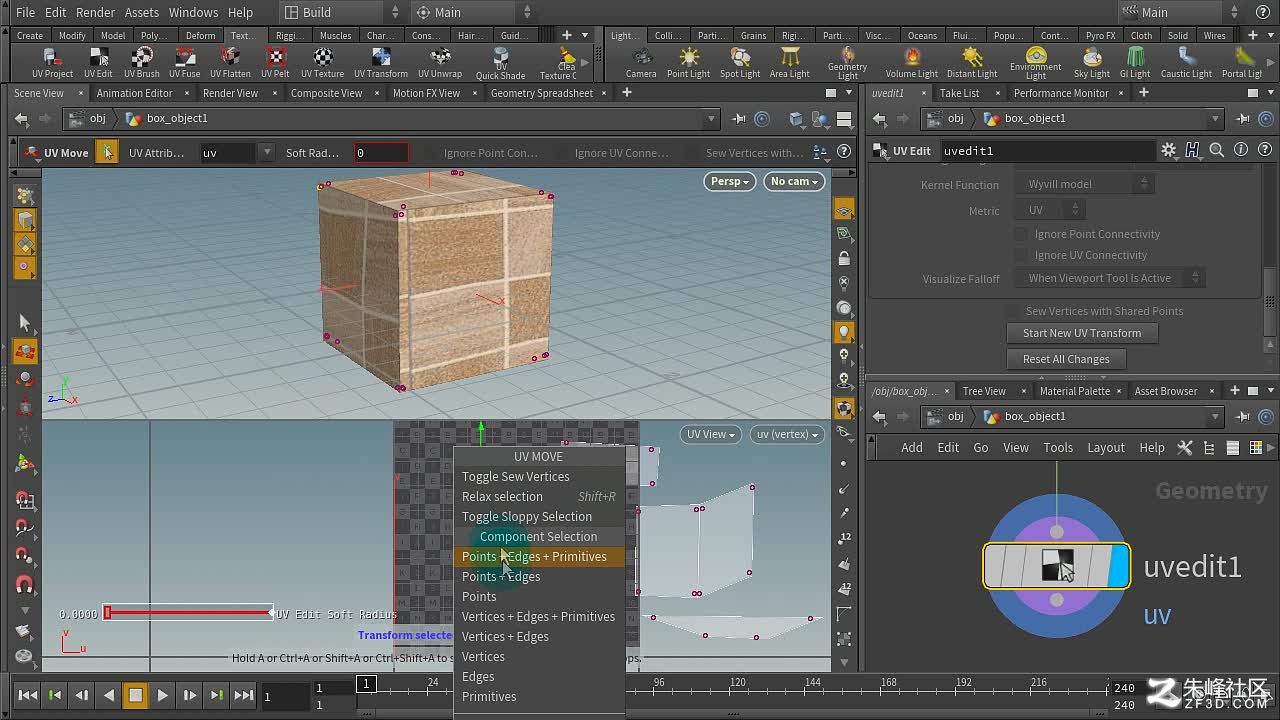Screen dimensions: 1280x720
Task: Select Points + Edges + Primitives menu entry
Action: (539, 556)
